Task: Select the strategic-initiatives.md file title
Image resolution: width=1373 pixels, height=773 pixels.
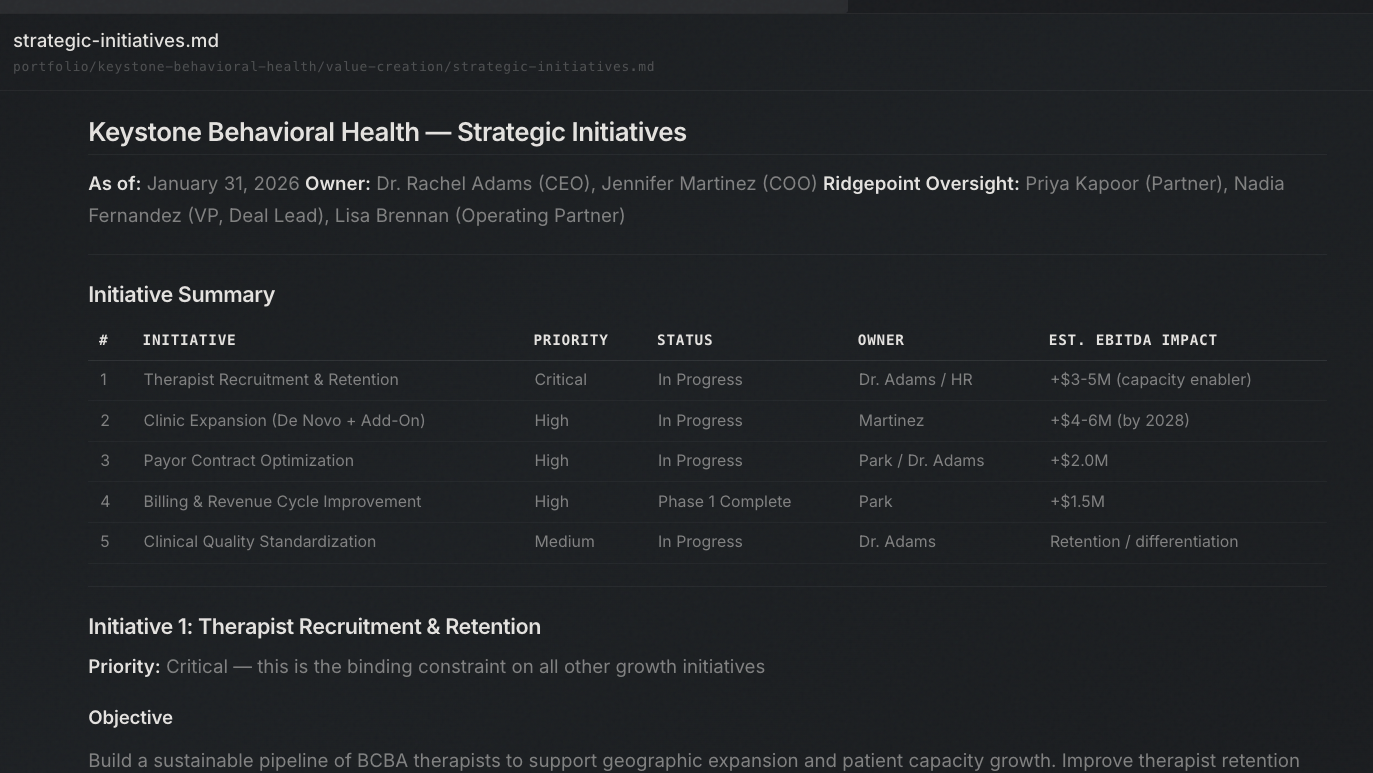Action: pyautogui.click(x=115, y=40)
